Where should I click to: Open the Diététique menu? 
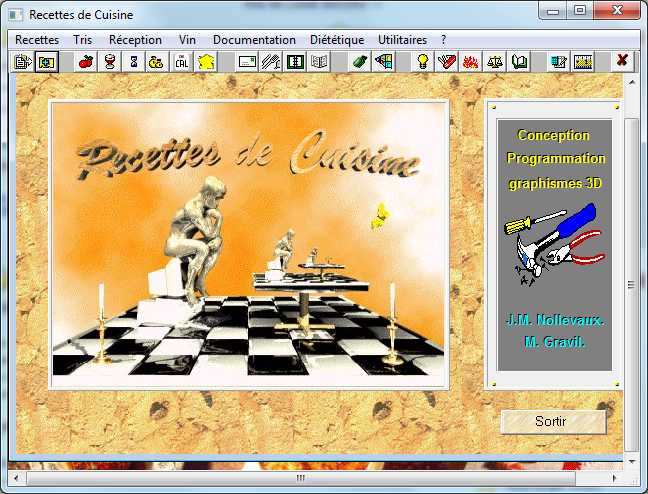point(337,40)
